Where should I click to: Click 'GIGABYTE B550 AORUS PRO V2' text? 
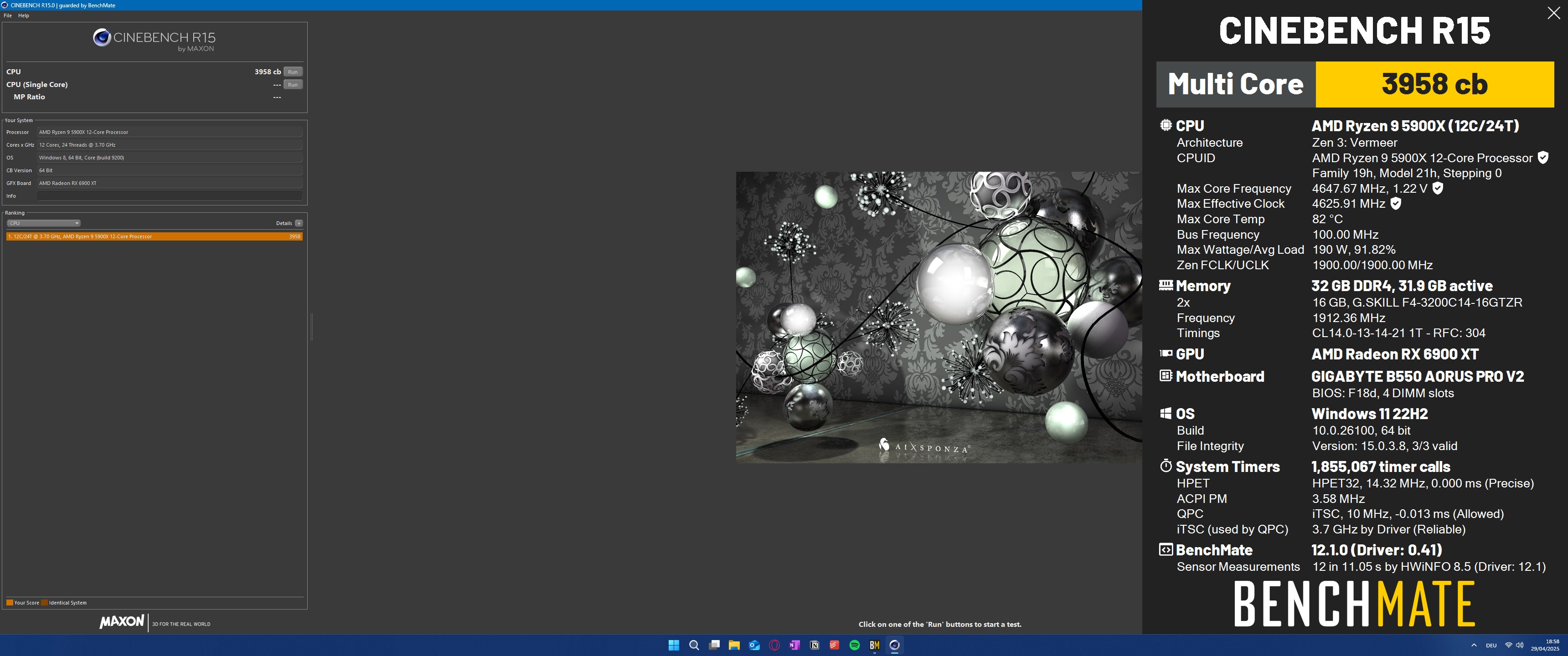[x=1418, y=376]
